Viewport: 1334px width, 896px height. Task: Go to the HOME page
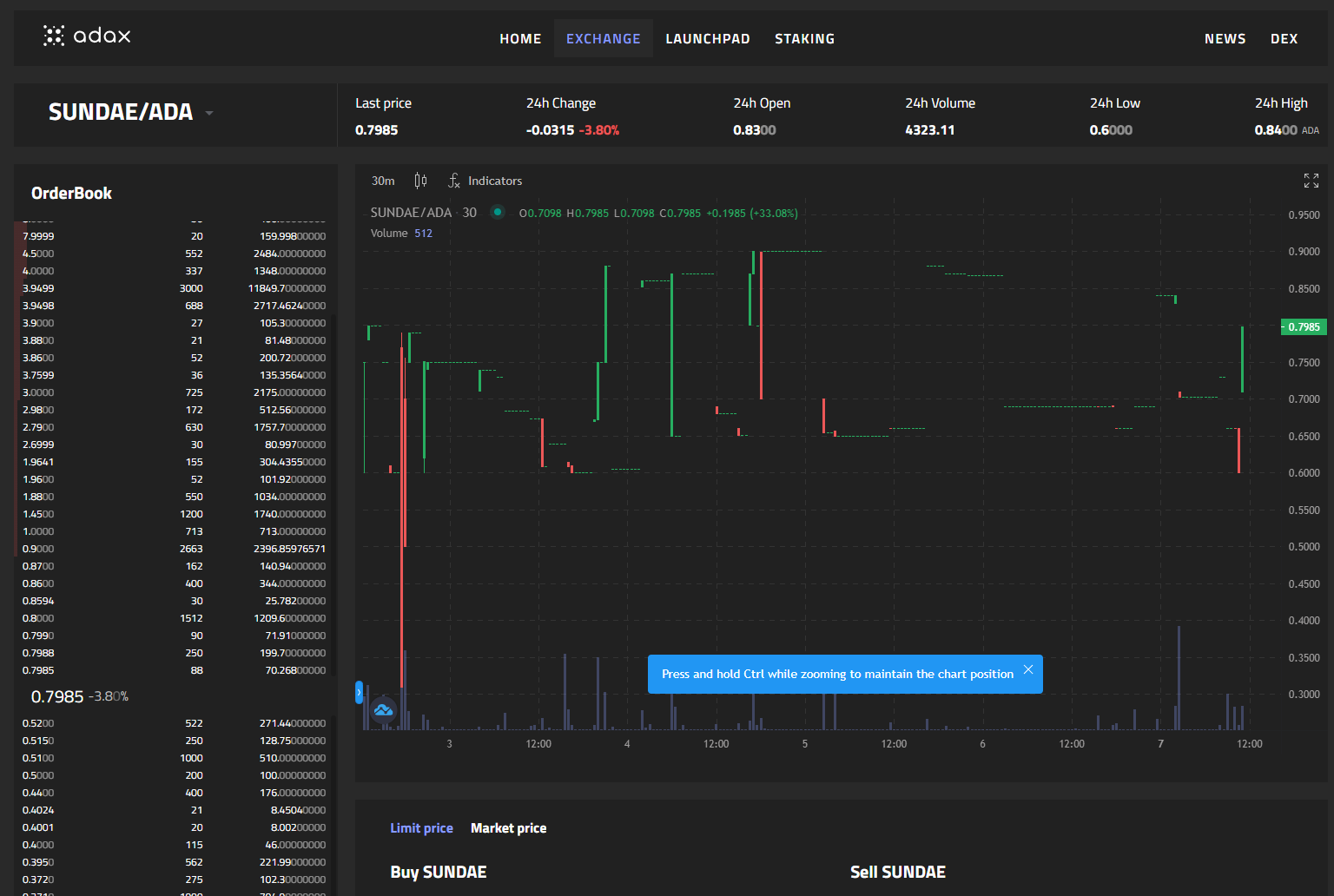click(x=520, y=39)
